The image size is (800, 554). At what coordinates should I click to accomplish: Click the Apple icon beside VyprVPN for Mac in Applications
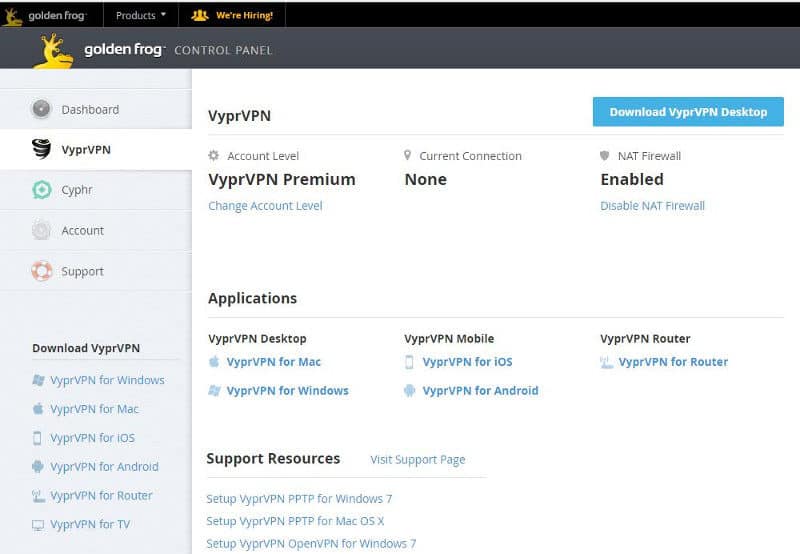point(214,362)
